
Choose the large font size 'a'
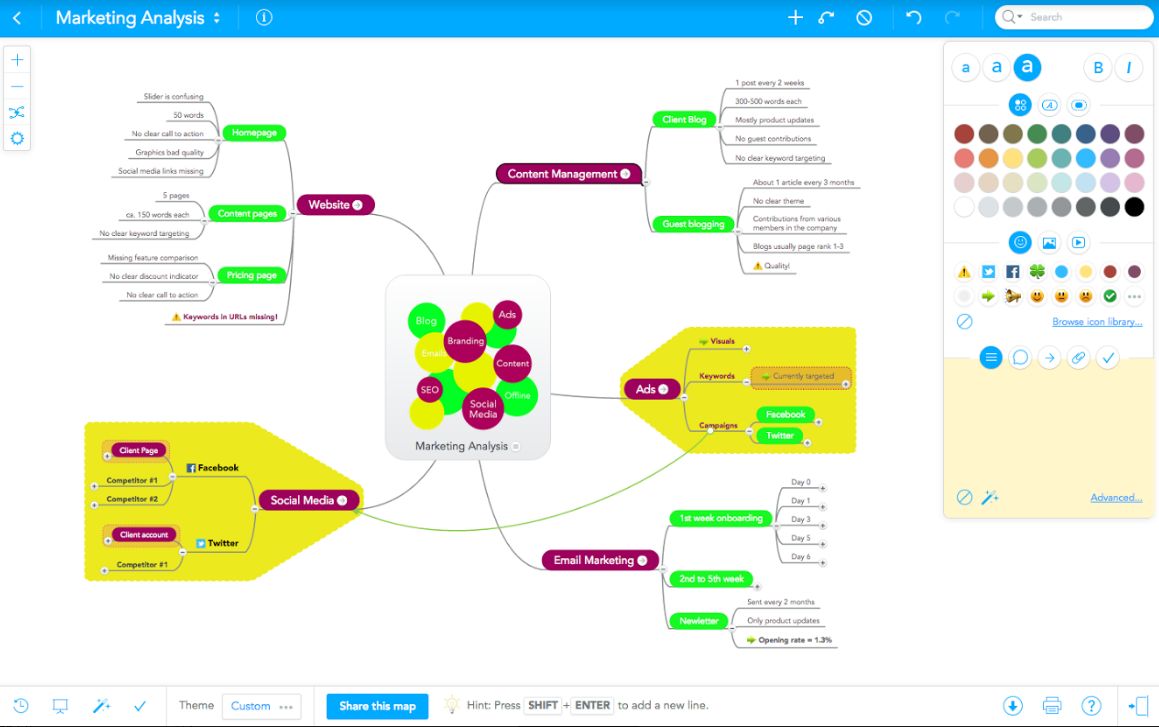pos(1027,67)
